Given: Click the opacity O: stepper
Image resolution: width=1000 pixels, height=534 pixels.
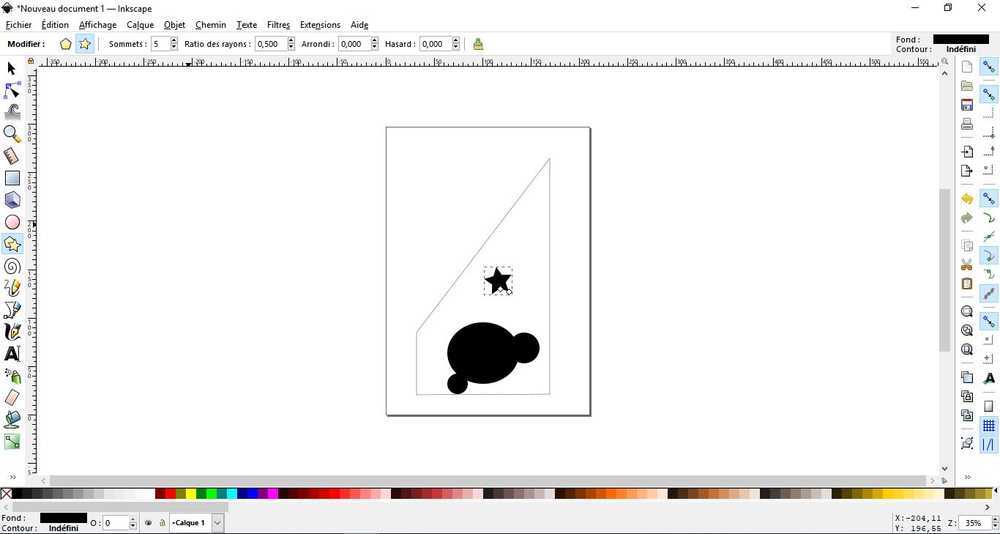Looking at the screenshot, I should coord(133,523).
